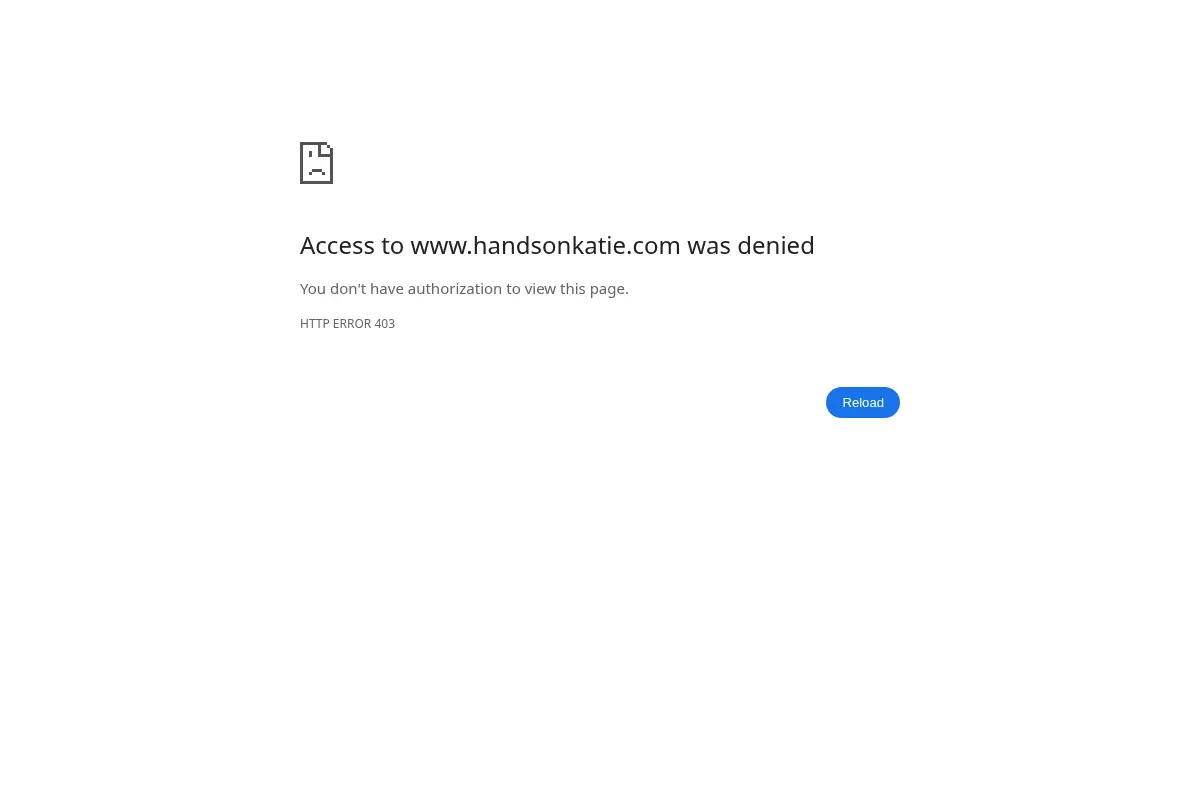Image resolution: width=1200 pixels, height=800 pixels.
Task: Click the frowning face inside page icon
Action: point(316,168)
